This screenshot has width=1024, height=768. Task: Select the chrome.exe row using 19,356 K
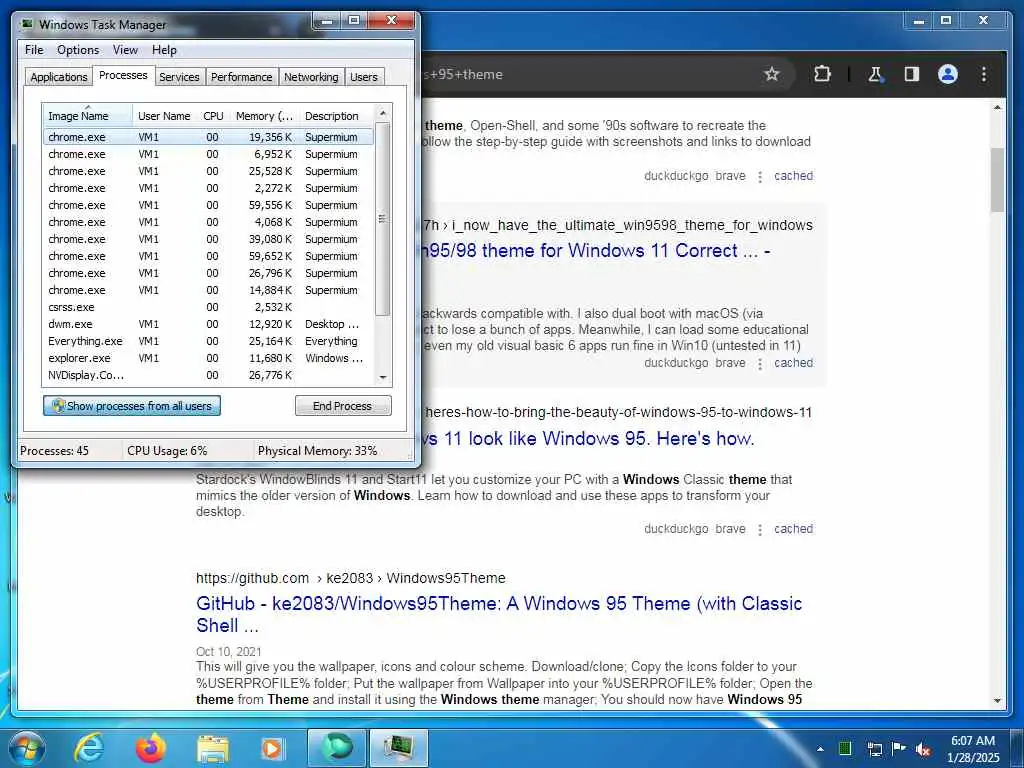pos(208,137)
